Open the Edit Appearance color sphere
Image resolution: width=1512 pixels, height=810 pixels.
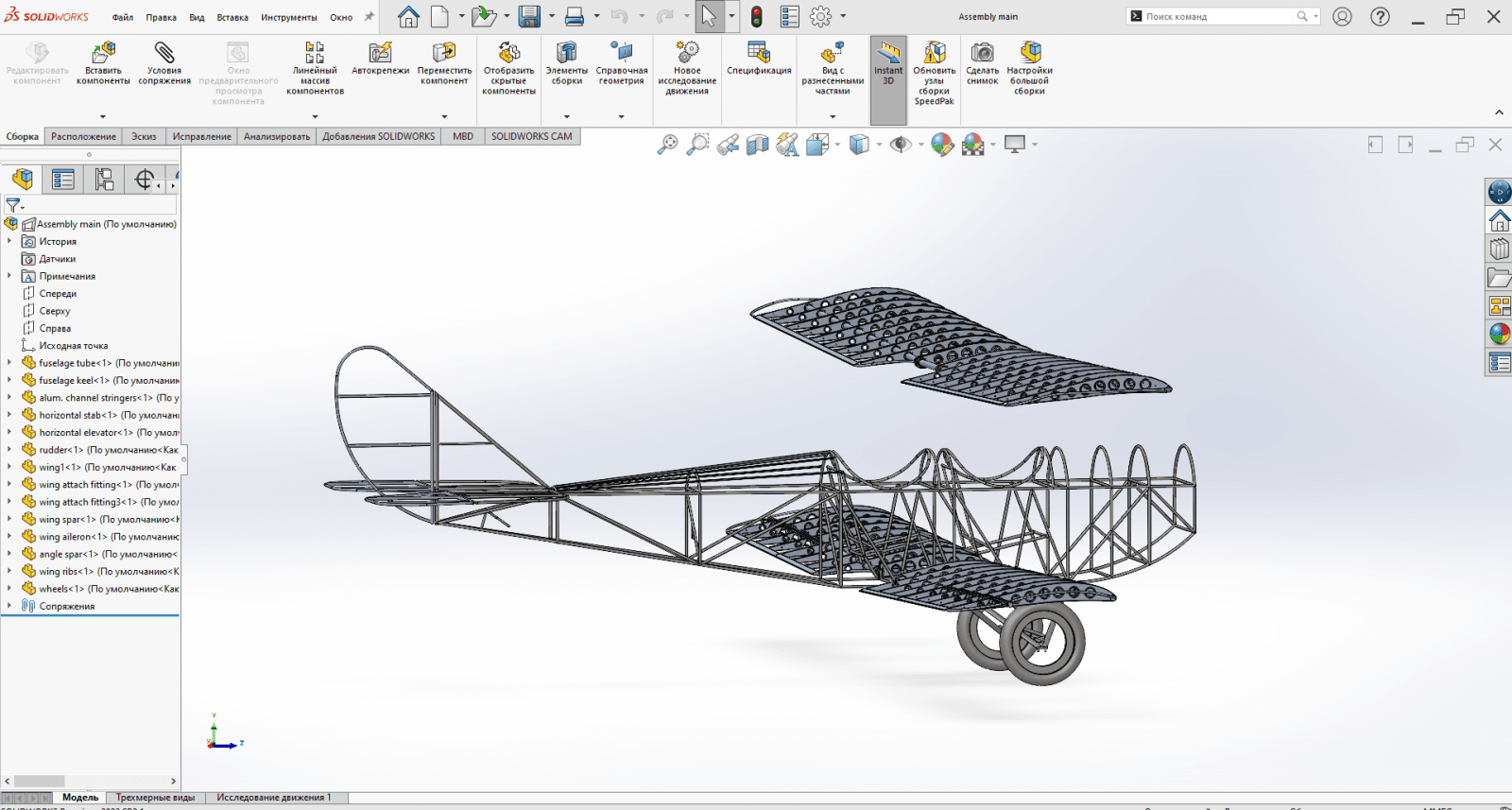941,145
